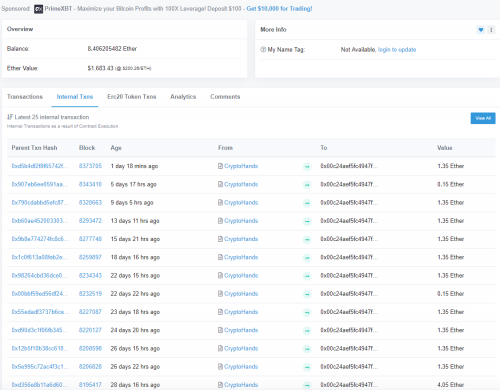Open CryptoHands link in block 8277748 row
This screenshot has height=390, width=500.
(241, 239)
